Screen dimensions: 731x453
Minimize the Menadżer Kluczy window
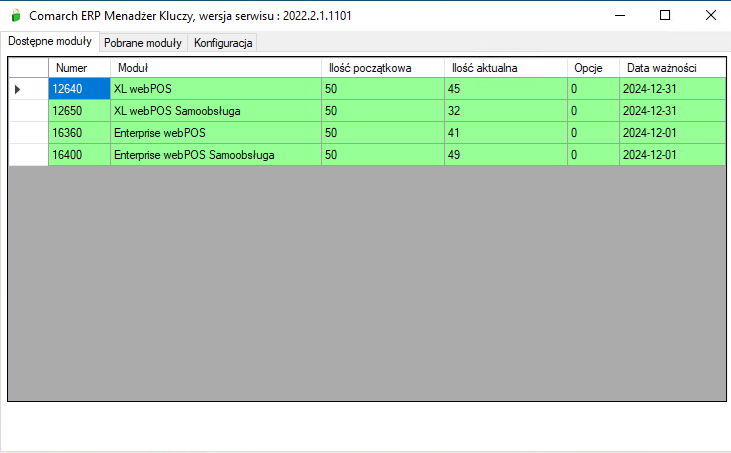tap(620, 15)
